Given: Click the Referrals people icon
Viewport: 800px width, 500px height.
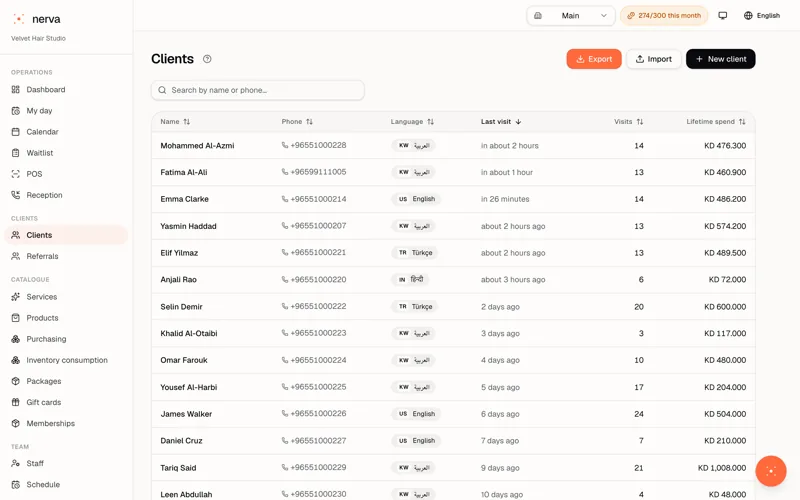Looking at the screenshot, I should [16, 256].
